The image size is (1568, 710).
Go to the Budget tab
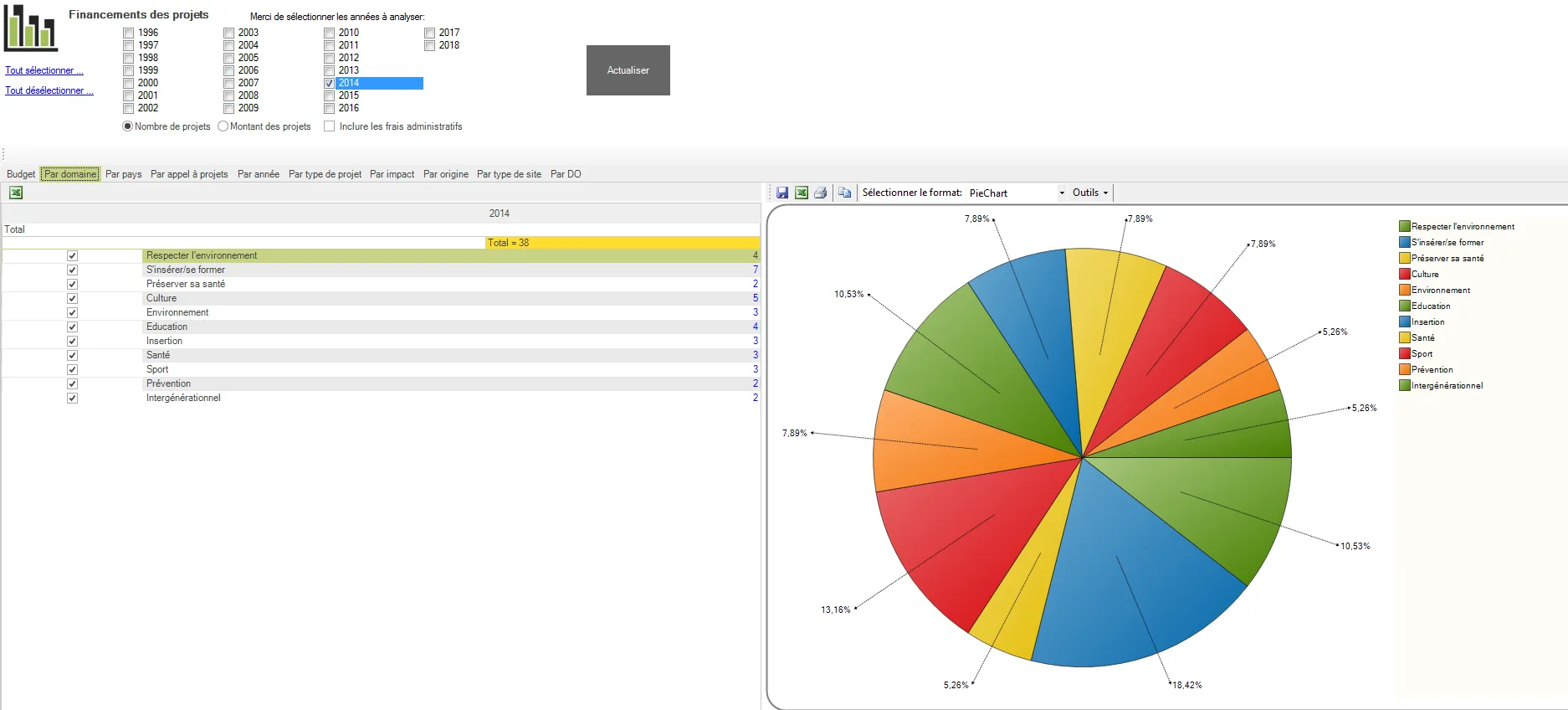click(21, 174)
